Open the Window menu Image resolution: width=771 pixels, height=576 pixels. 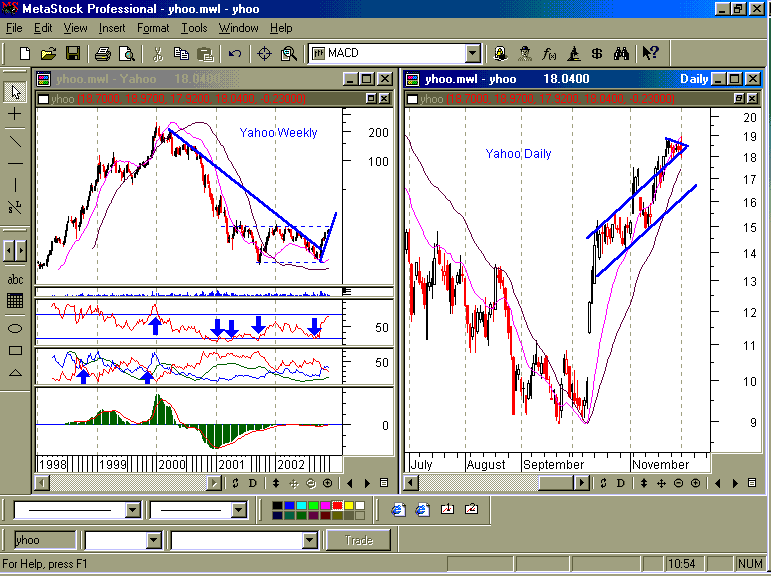[238, 29]
